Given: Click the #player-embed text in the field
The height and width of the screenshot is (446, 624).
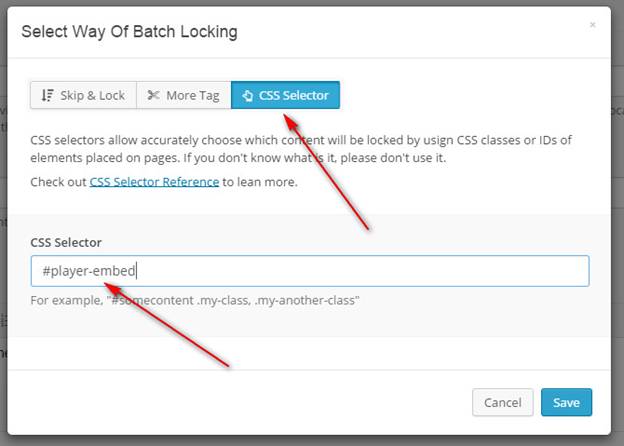Looking at the screenshot, I should pyautogui.click(x=89, y=271).
